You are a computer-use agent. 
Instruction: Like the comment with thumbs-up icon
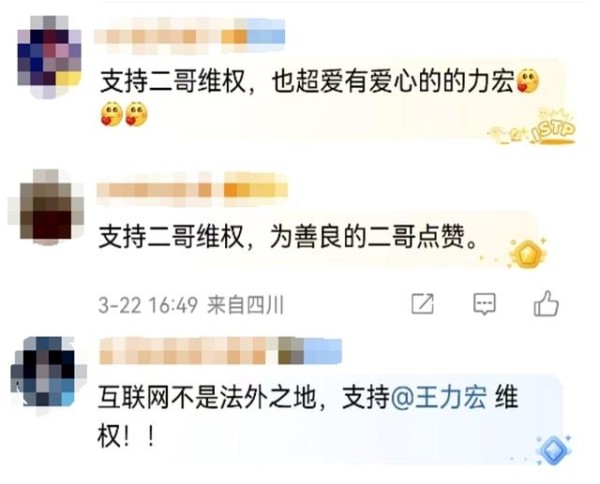pos(546,303)
